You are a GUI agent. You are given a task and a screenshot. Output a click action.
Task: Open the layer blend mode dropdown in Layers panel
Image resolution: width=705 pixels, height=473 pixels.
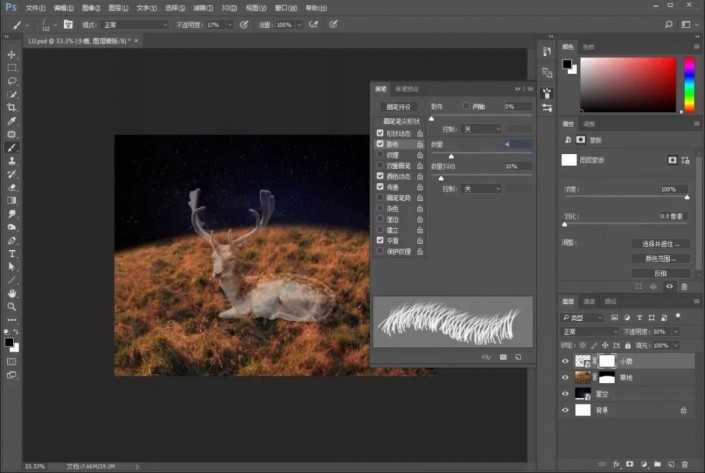[590, 331]
